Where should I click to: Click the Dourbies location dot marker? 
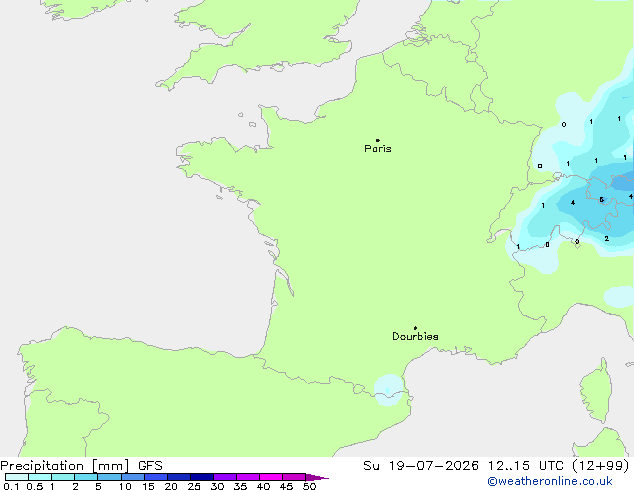[415, 328]
